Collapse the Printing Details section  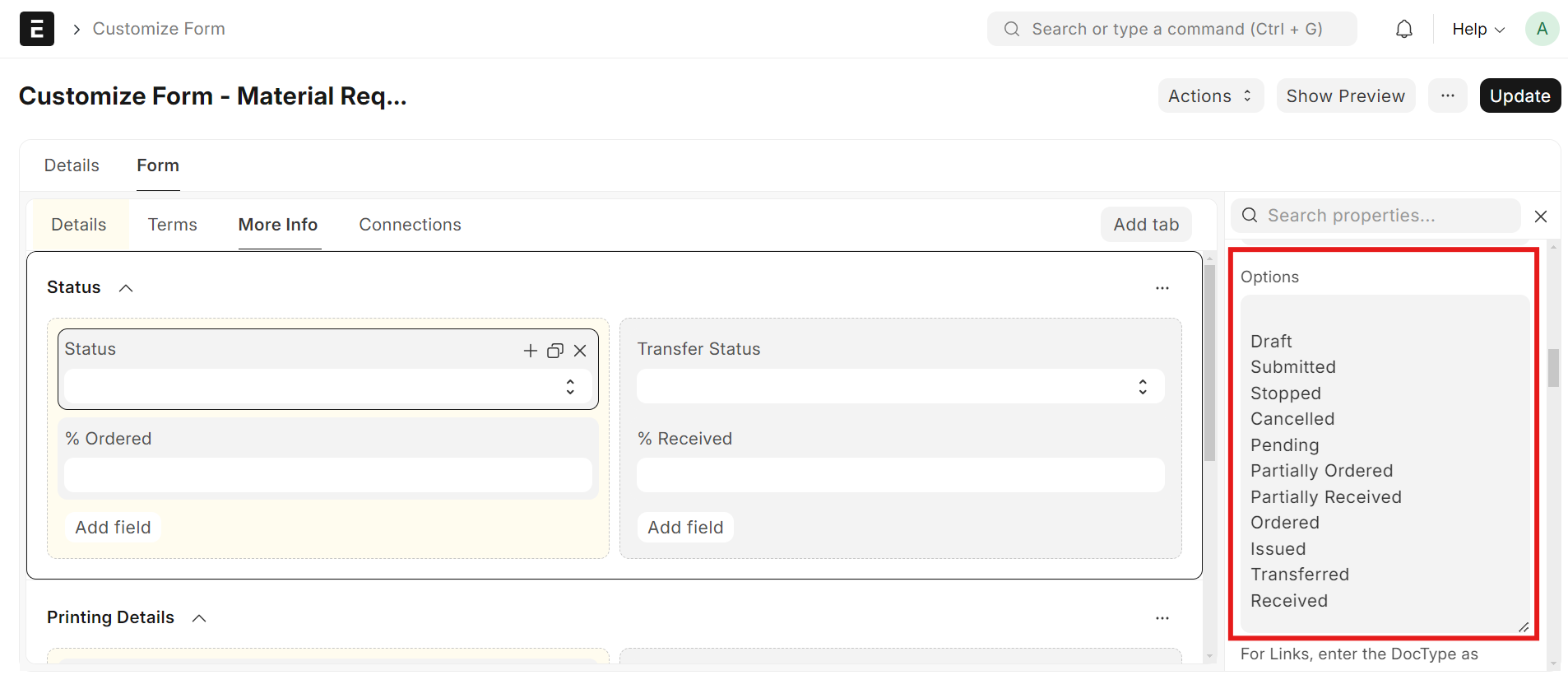[198, 617]
